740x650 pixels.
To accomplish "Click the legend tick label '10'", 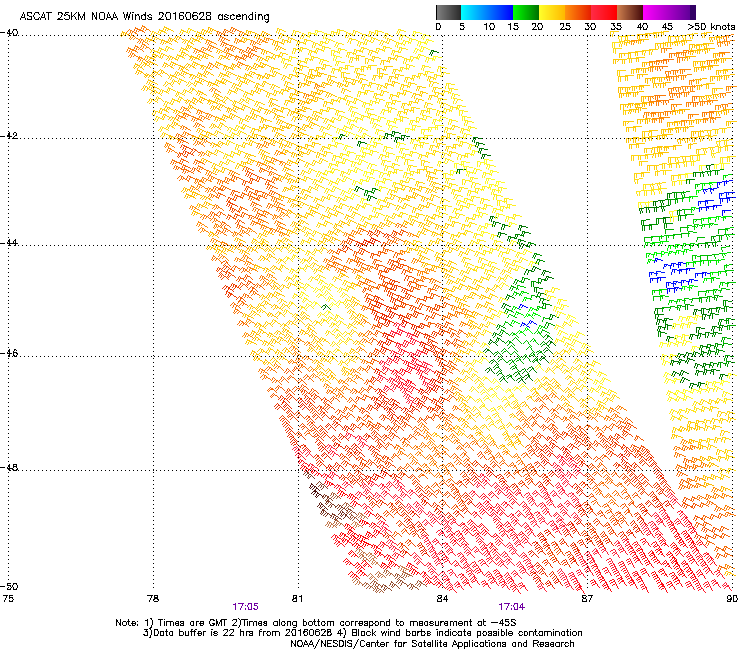I will point(489,27).
